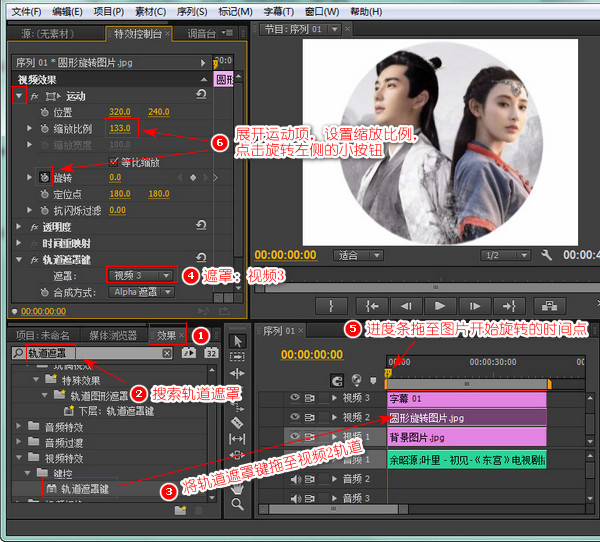Expand the 视频 3 track header
Viewport: 600px width, 542px height.
coord(335,398)
